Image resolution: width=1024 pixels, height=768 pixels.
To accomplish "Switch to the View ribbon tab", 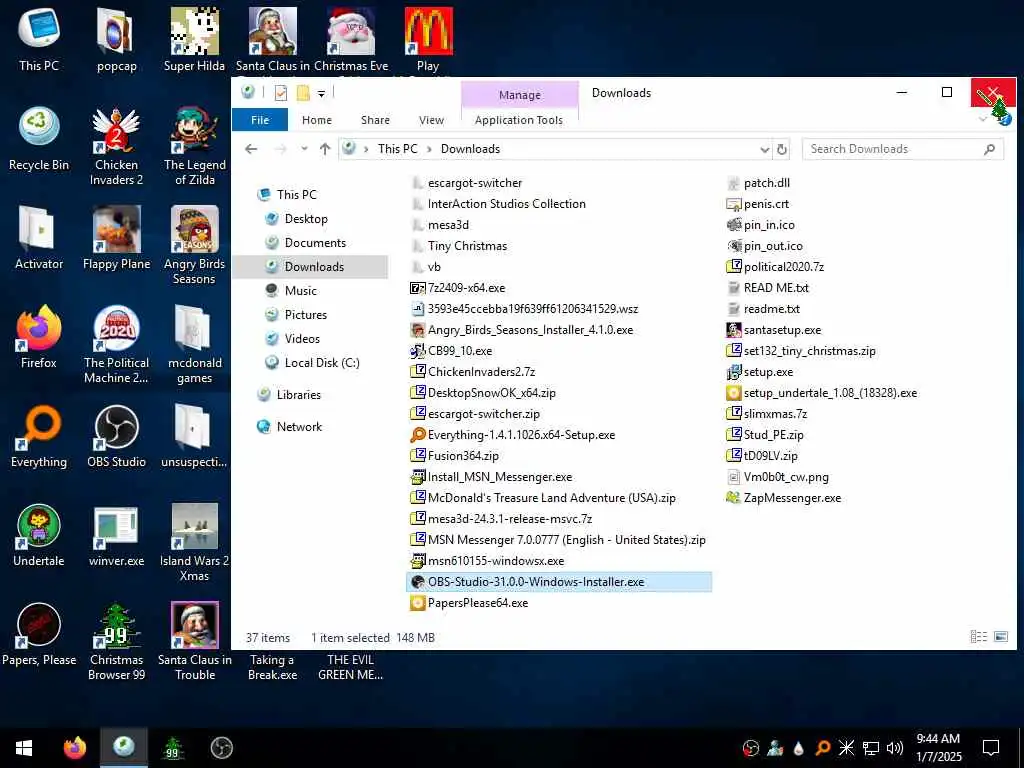I will tap(431, 120).
